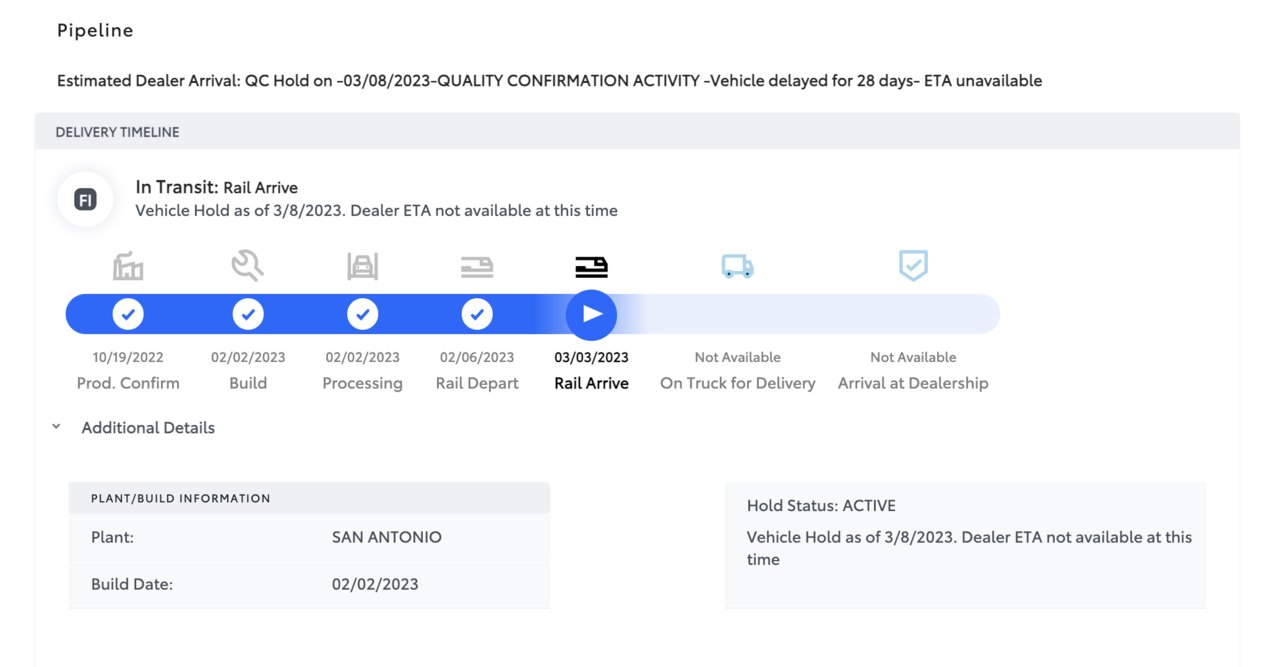
Task: Click the Arrival at Dealership label
Action: [x=913, y=383]
